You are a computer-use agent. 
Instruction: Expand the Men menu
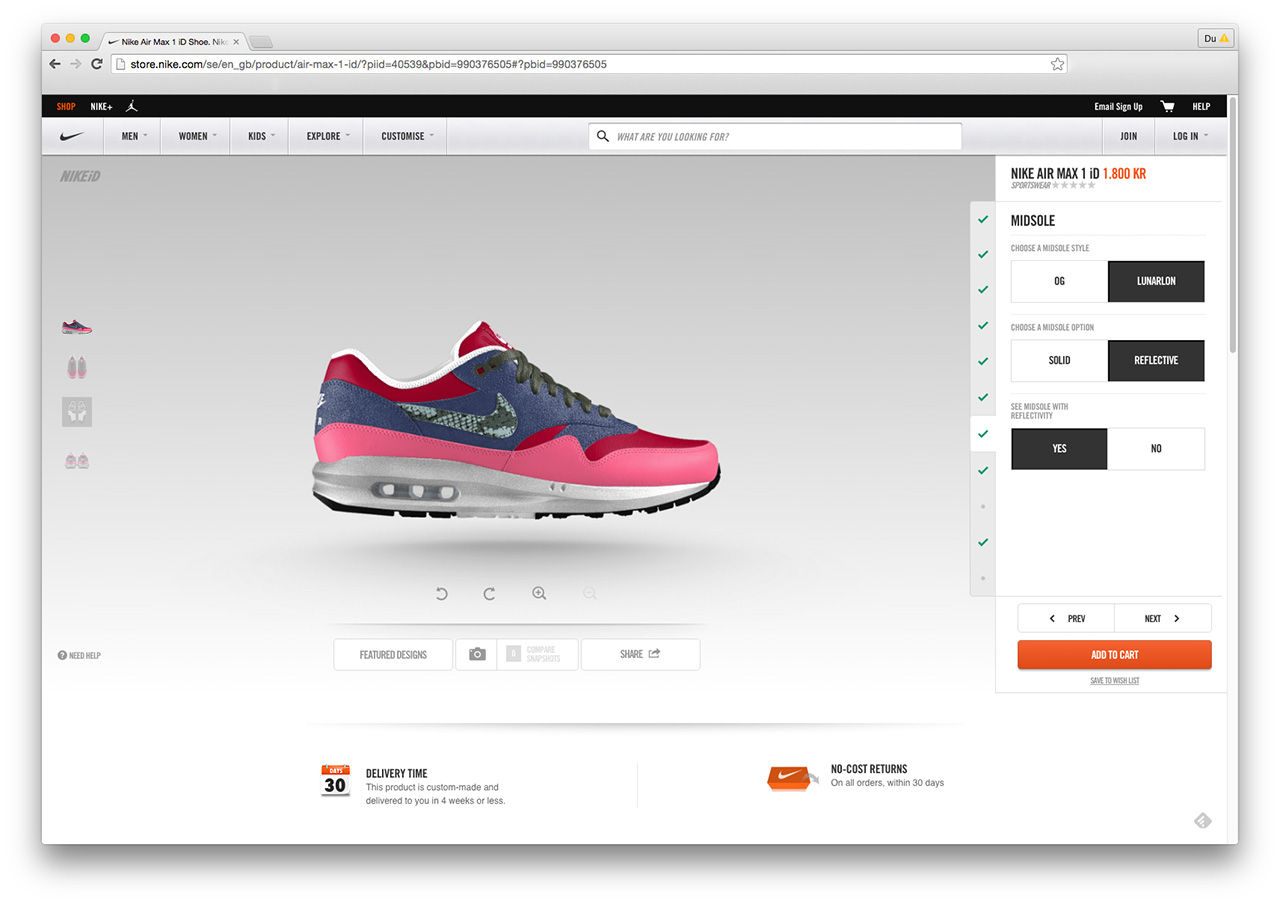(134, 136)
